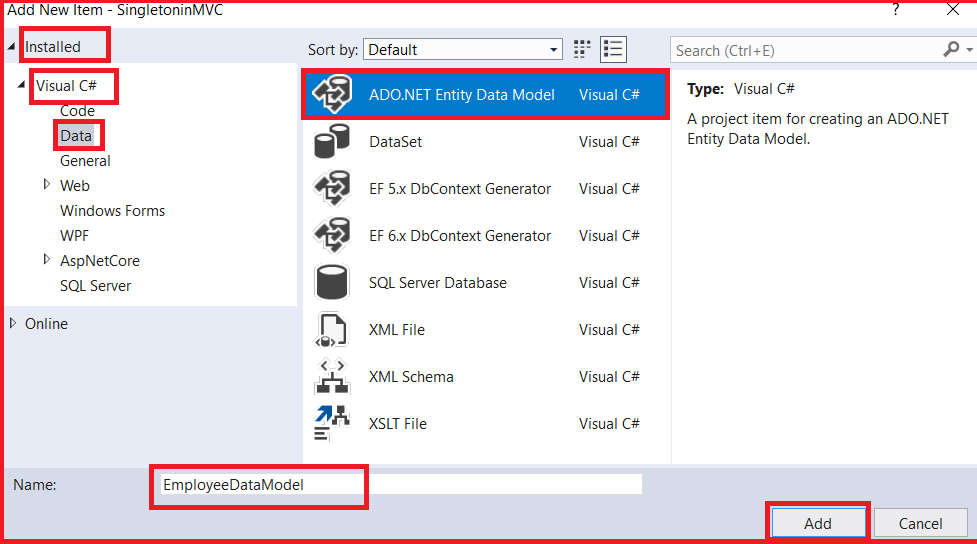The width and height of the screenshot is (977, 544).
Task: Collapse the Visual C# node
Action: (21, 84)
